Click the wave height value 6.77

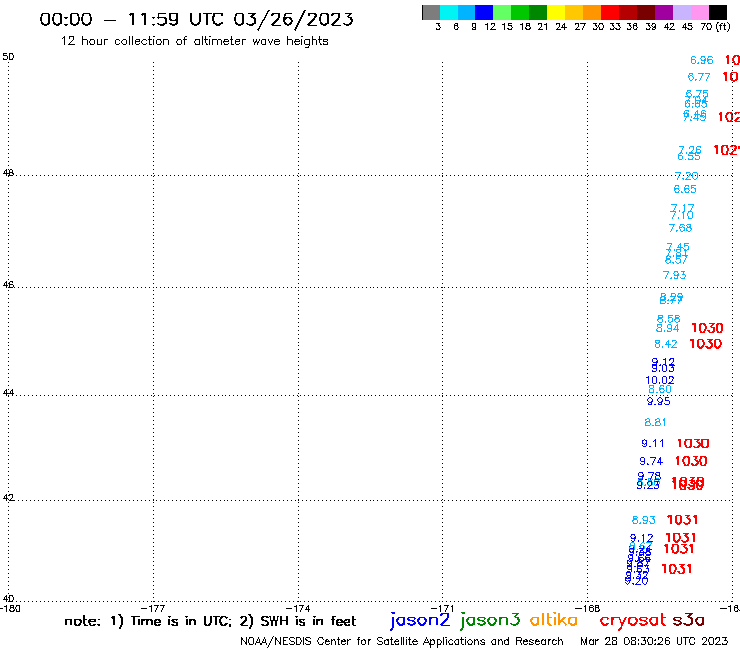699,77
